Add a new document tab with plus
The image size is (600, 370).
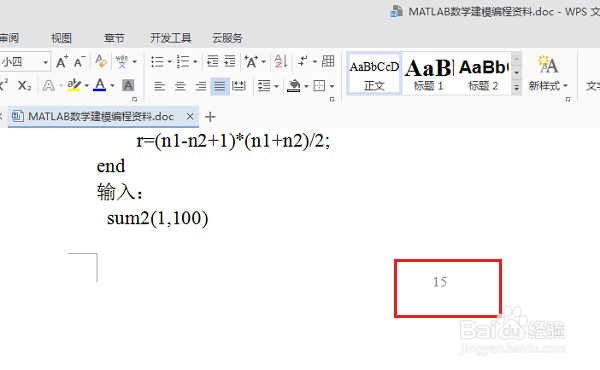point(210,117)
